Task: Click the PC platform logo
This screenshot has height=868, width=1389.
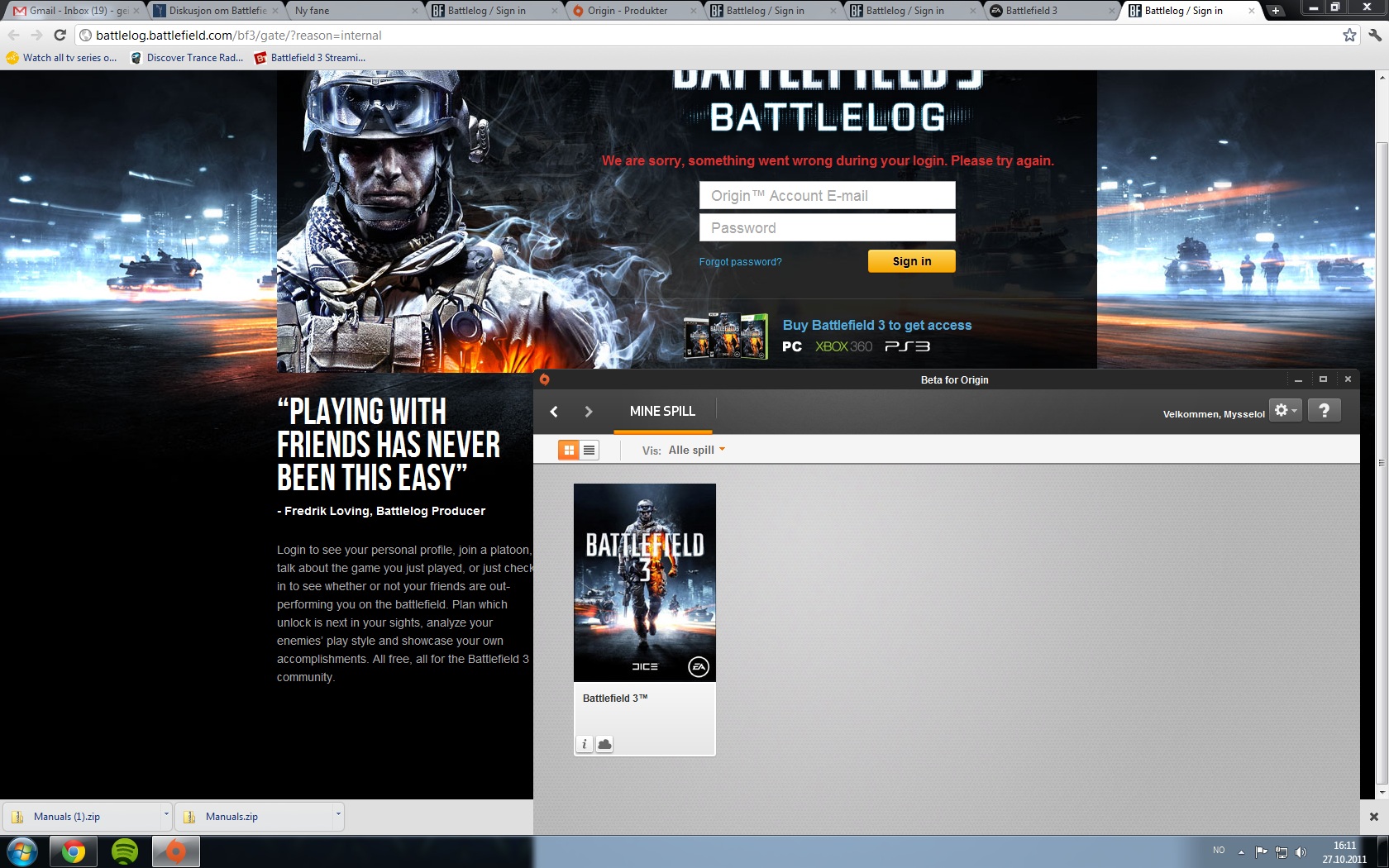Action: pos(791,346)
